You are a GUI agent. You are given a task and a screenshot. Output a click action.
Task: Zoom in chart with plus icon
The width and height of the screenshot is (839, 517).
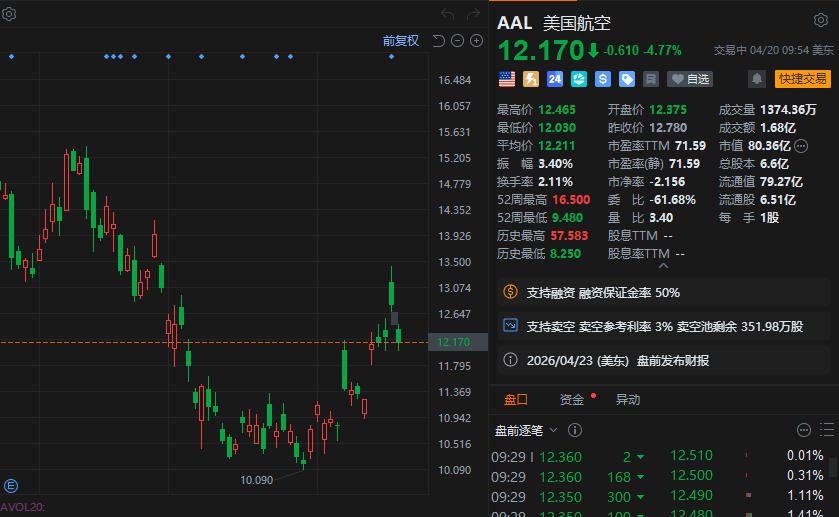pos(476,41)
